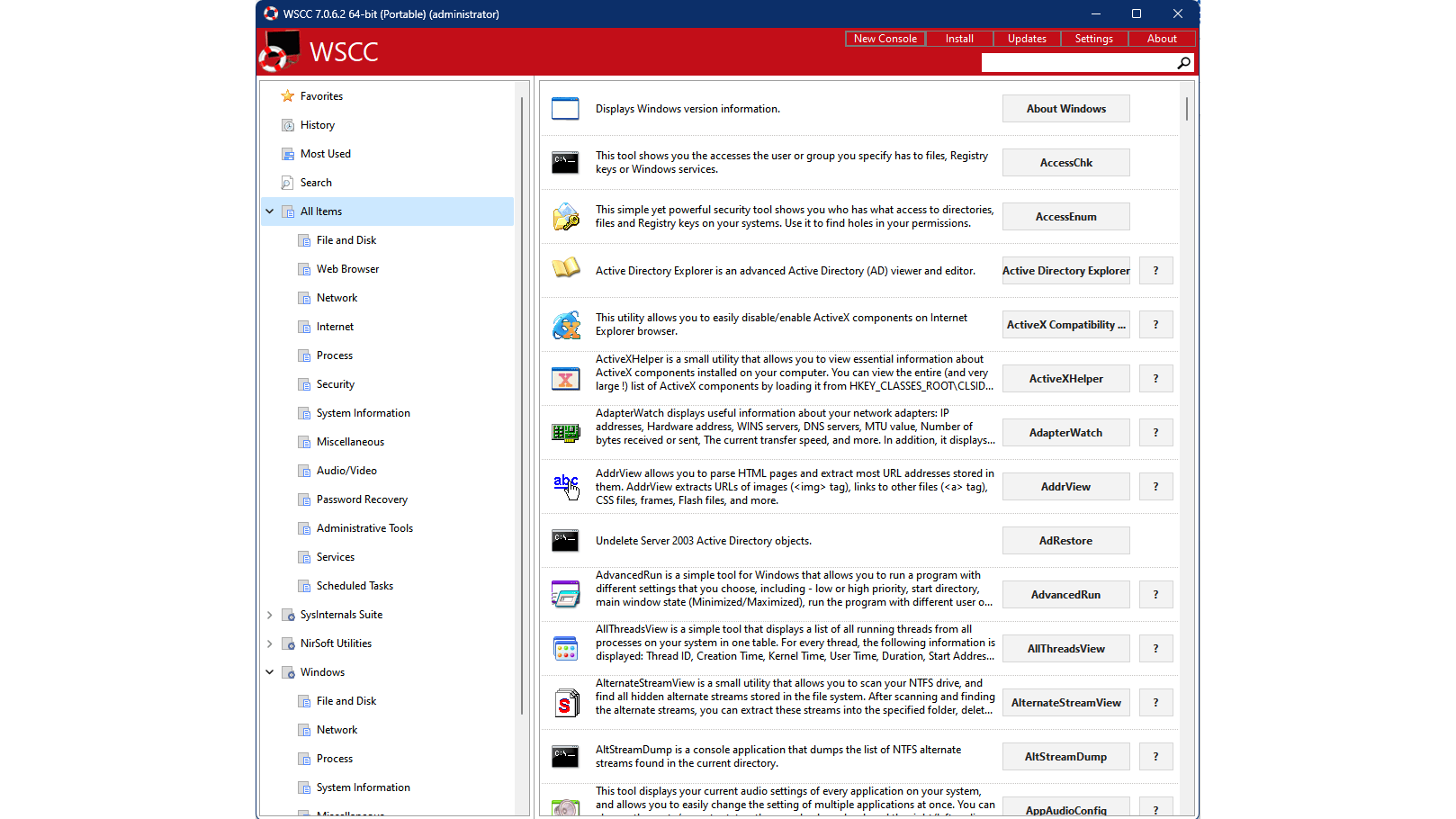Click the Active Directory Explorer book icon
Screen dimensions: 1456x819
pos(566,268)
